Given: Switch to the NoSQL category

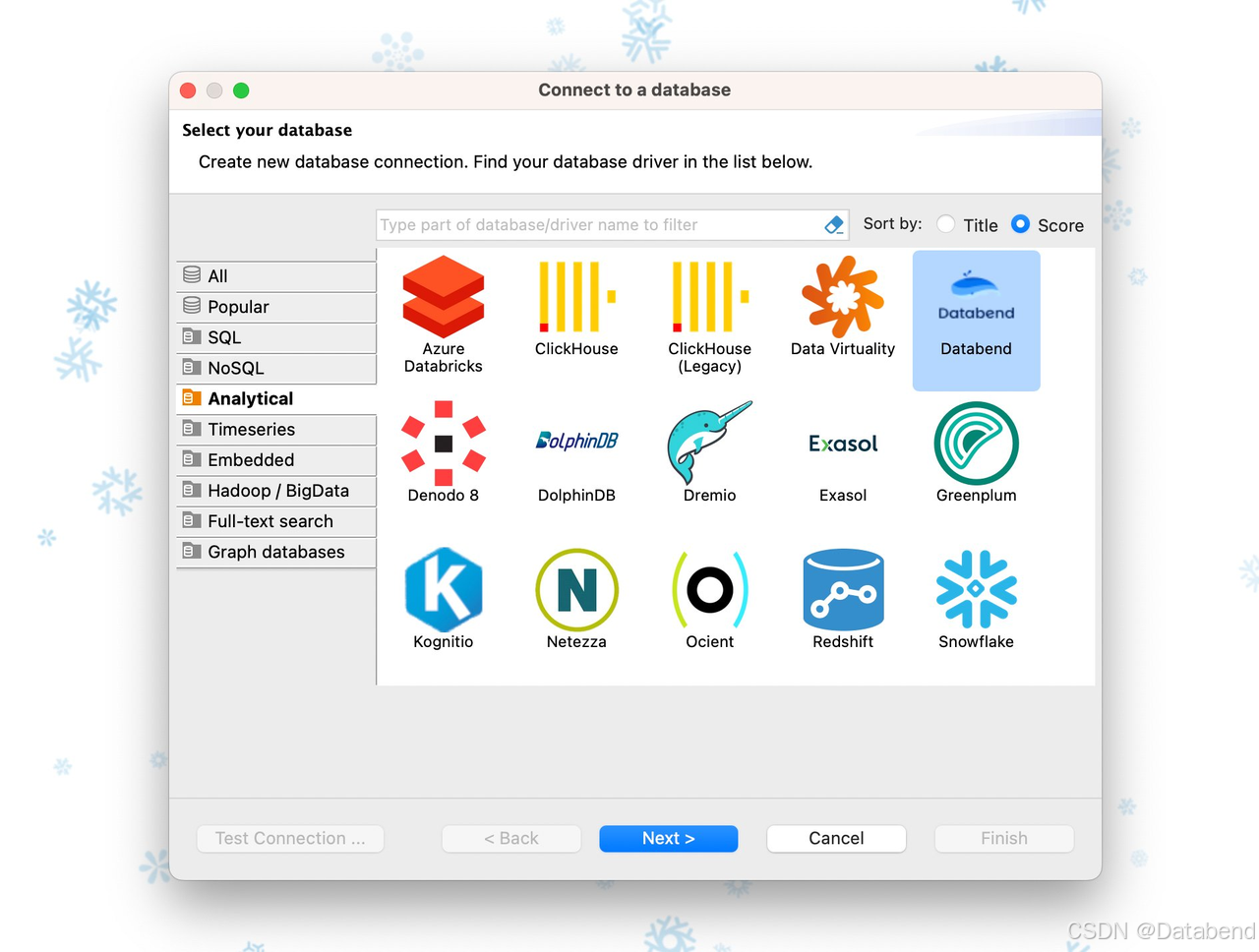Looking at the screenshot, I should pos(276,368).
